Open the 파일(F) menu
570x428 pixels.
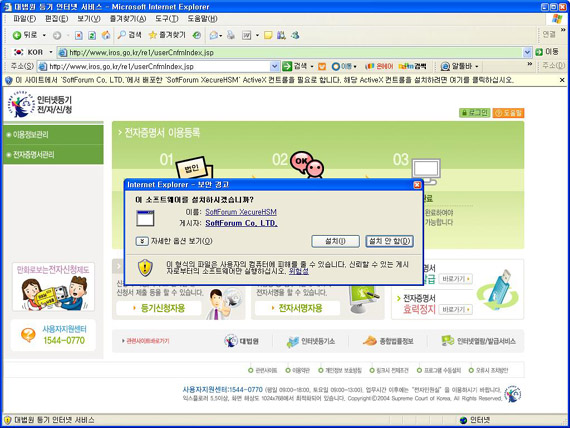point(24,18)
